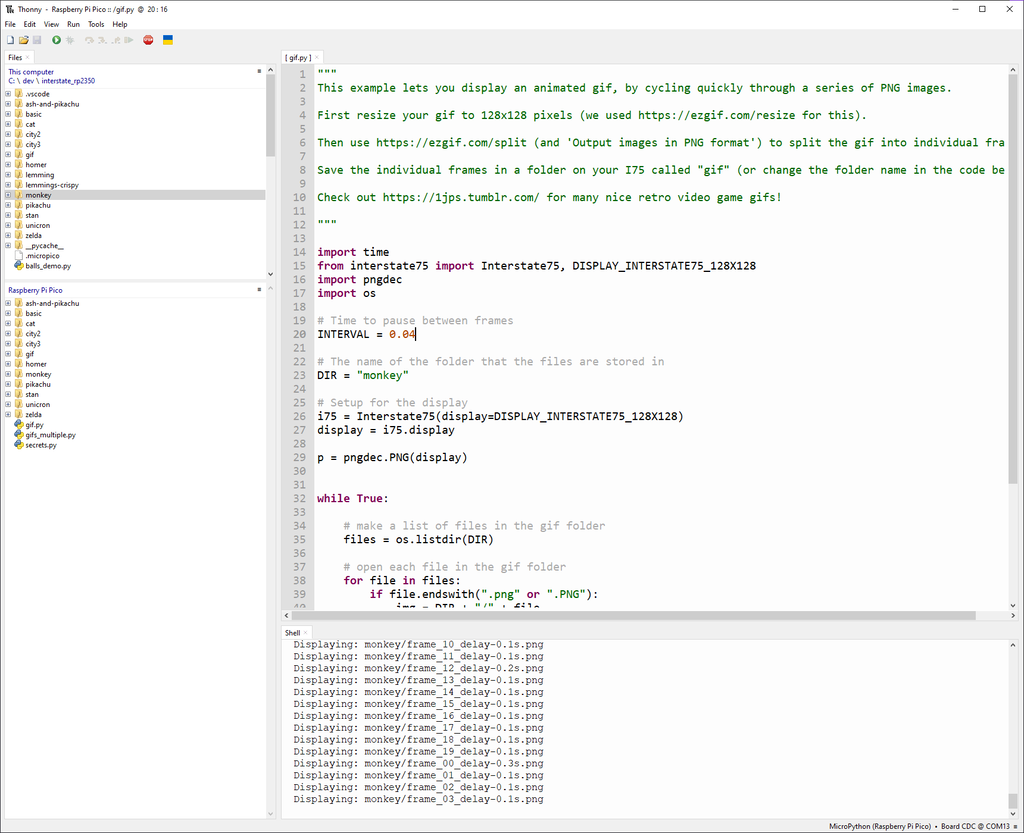
Task: Click the Debug current script bug icon
Action: coord(70,40)
